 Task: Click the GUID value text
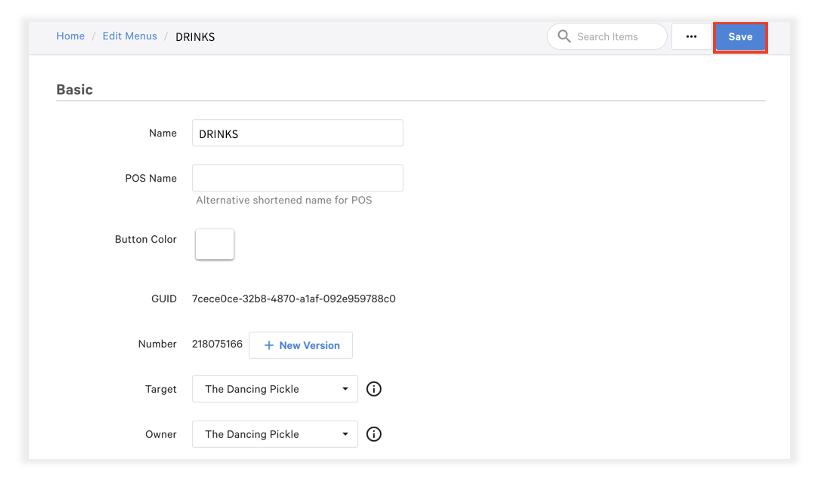[293, 298]
